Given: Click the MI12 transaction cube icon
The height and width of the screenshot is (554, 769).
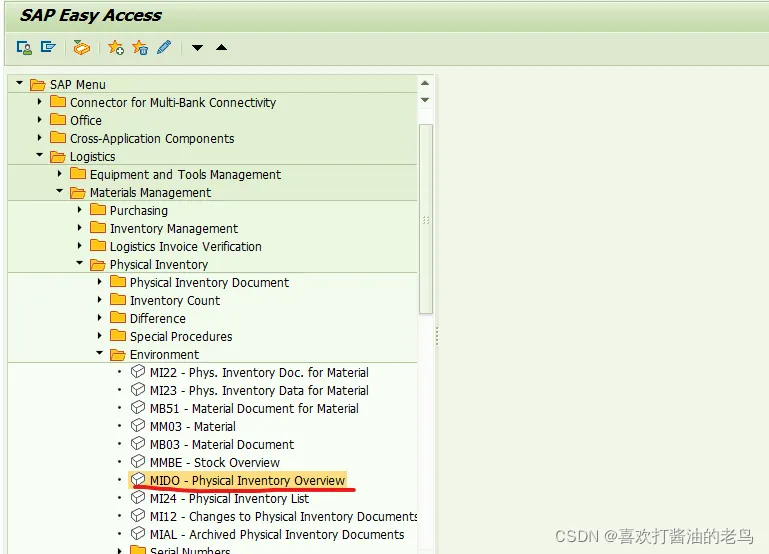Looking at the screenshot, I should point(138,516).
